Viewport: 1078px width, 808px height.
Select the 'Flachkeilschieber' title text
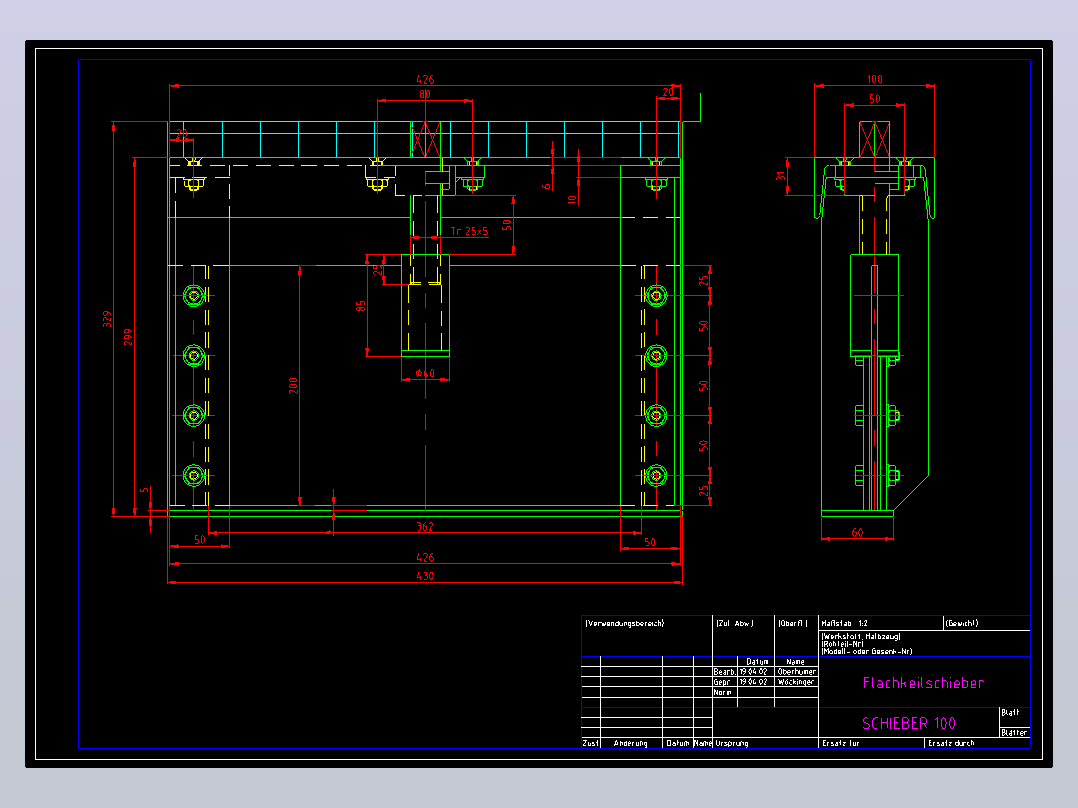(923, 683)
